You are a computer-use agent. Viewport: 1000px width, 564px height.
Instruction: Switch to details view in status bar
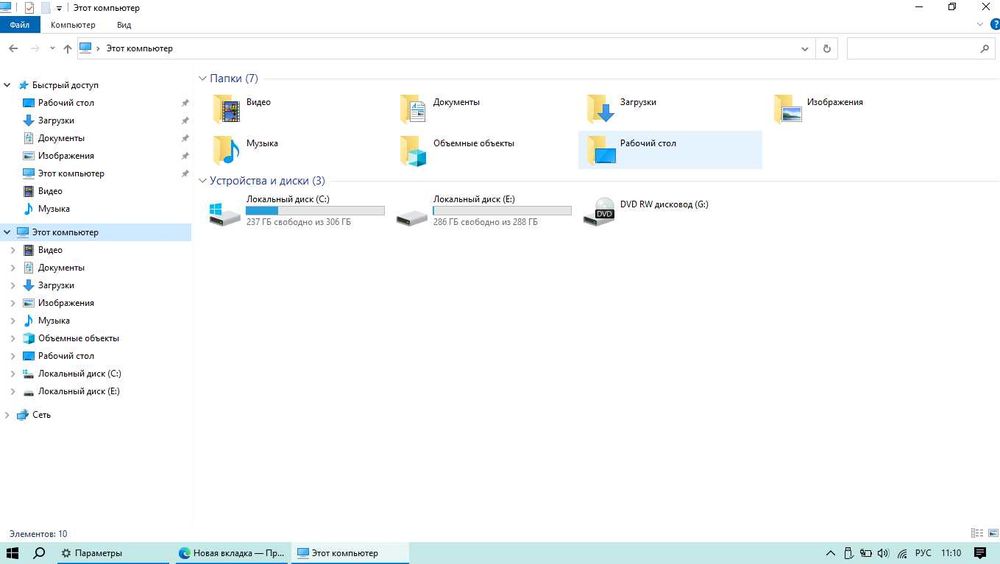tap(976, 533)
